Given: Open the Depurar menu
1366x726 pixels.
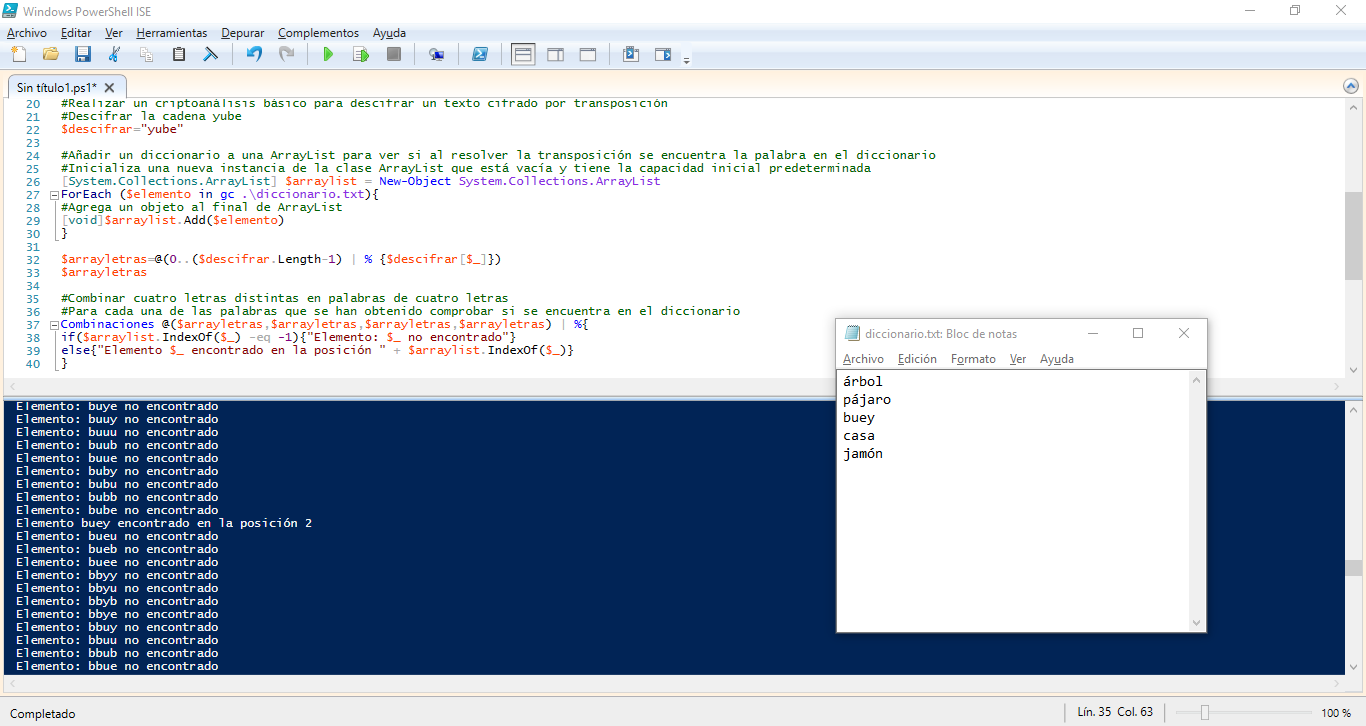Looking at the screenshot, I should tap(243, 33).
